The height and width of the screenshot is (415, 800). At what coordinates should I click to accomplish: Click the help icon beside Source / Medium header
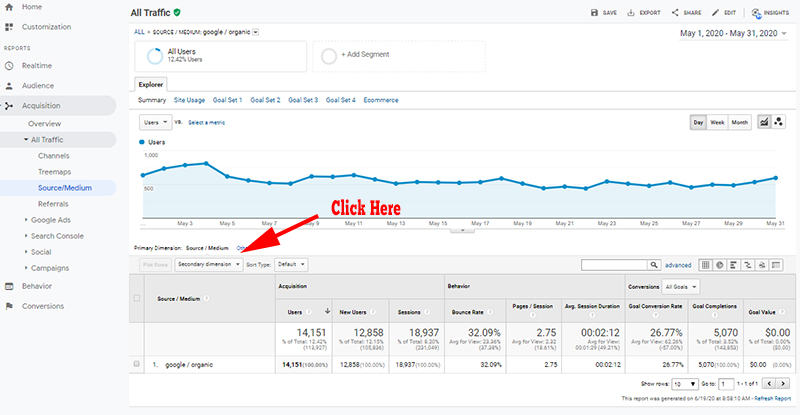tap(207, 299)
